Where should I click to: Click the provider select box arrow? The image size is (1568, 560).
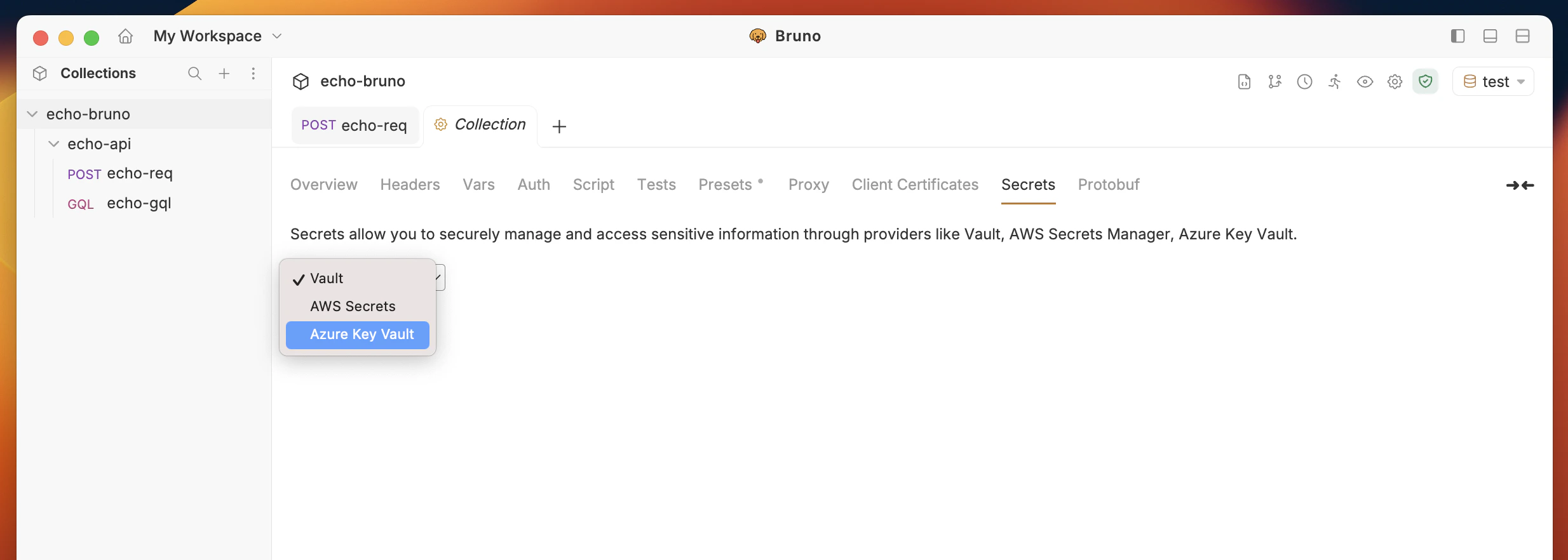(440, 277)
